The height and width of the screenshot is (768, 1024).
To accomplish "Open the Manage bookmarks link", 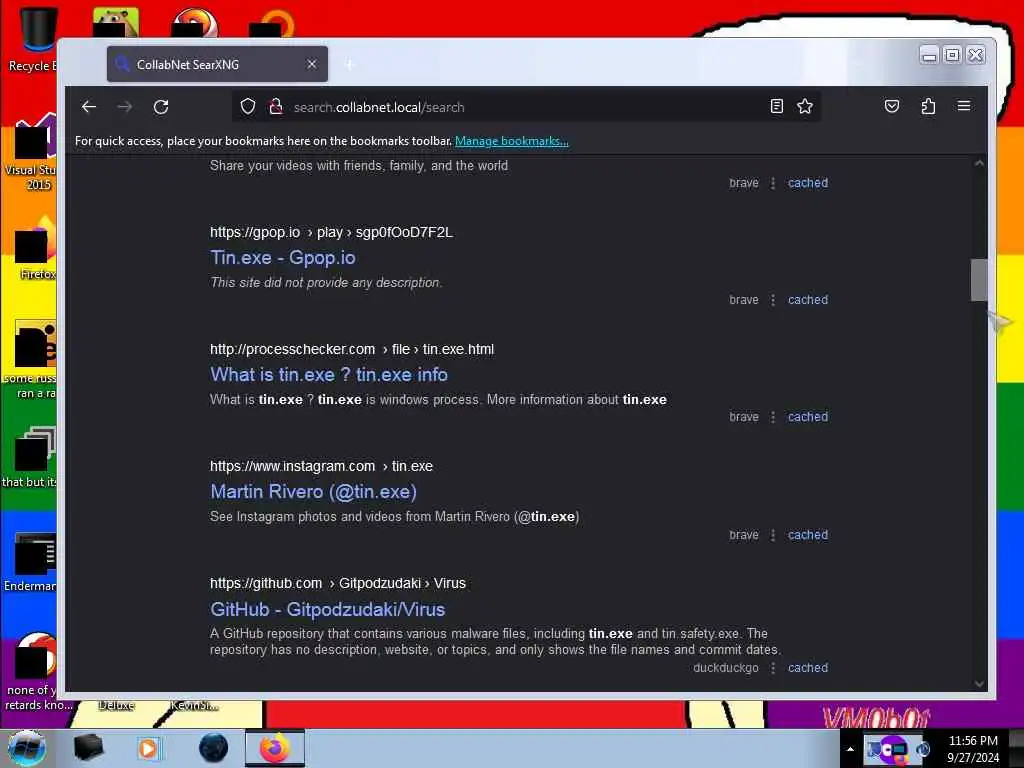I will point(511,141).
